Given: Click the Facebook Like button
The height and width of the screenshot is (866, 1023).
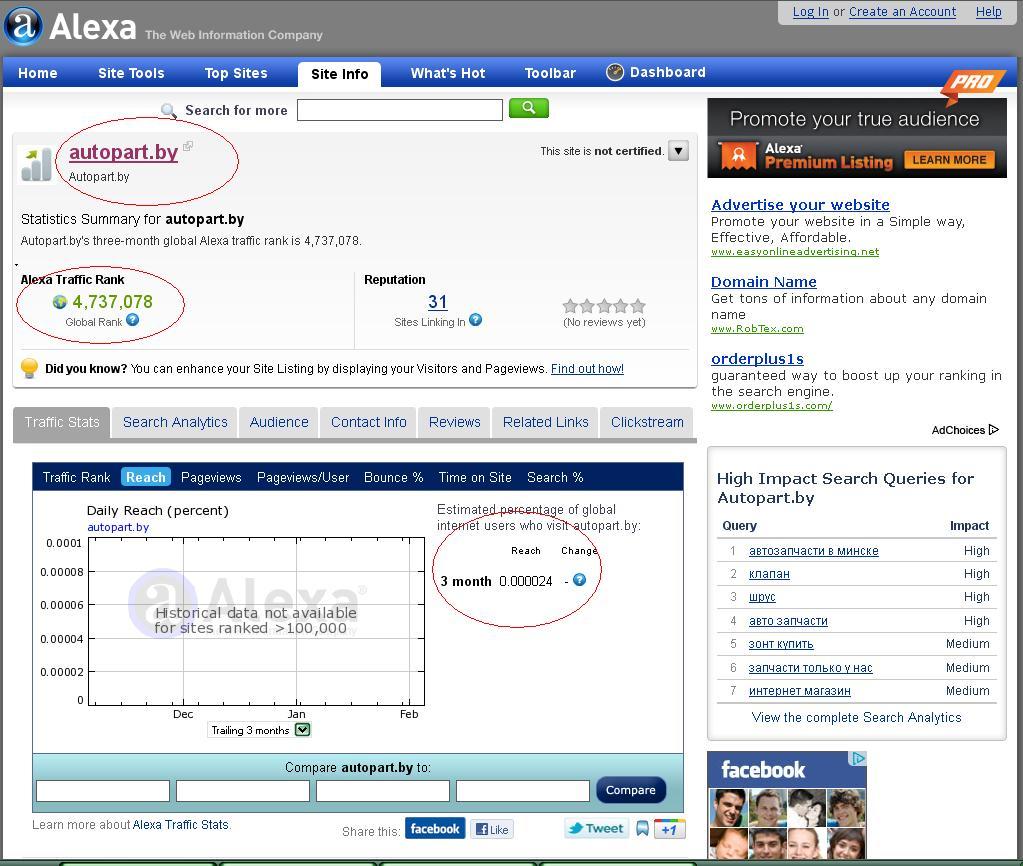Looking at the screenshot, I should tap(492, 829).
